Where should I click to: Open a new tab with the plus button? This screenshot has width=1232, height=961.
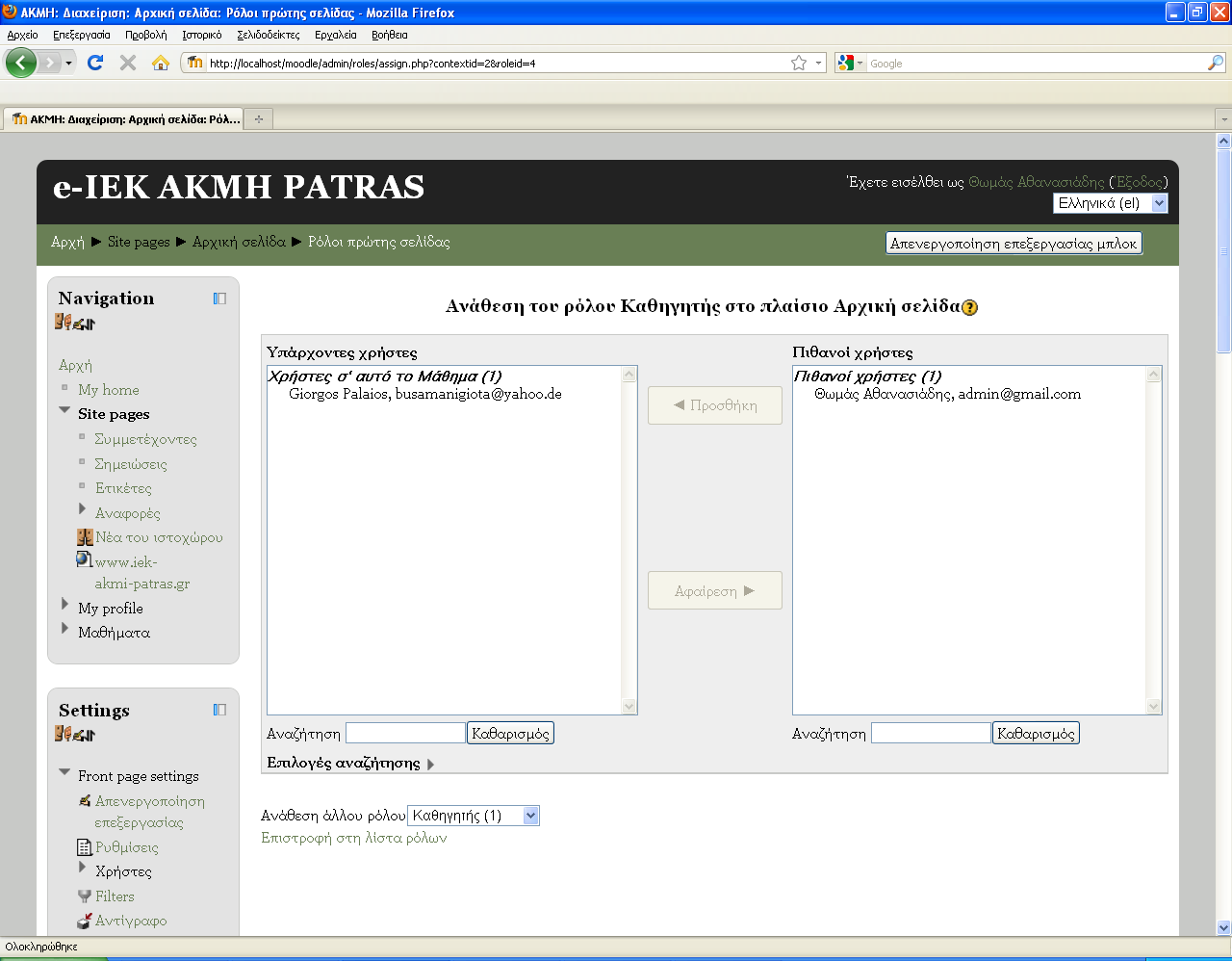click(x=258, y=119)
